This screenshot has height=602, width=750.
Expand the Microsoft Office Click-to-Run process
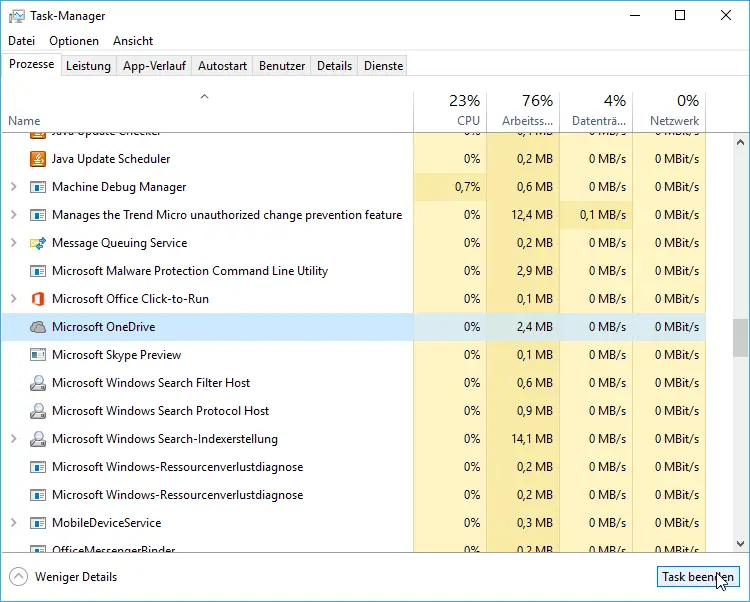tap(14, 299)
